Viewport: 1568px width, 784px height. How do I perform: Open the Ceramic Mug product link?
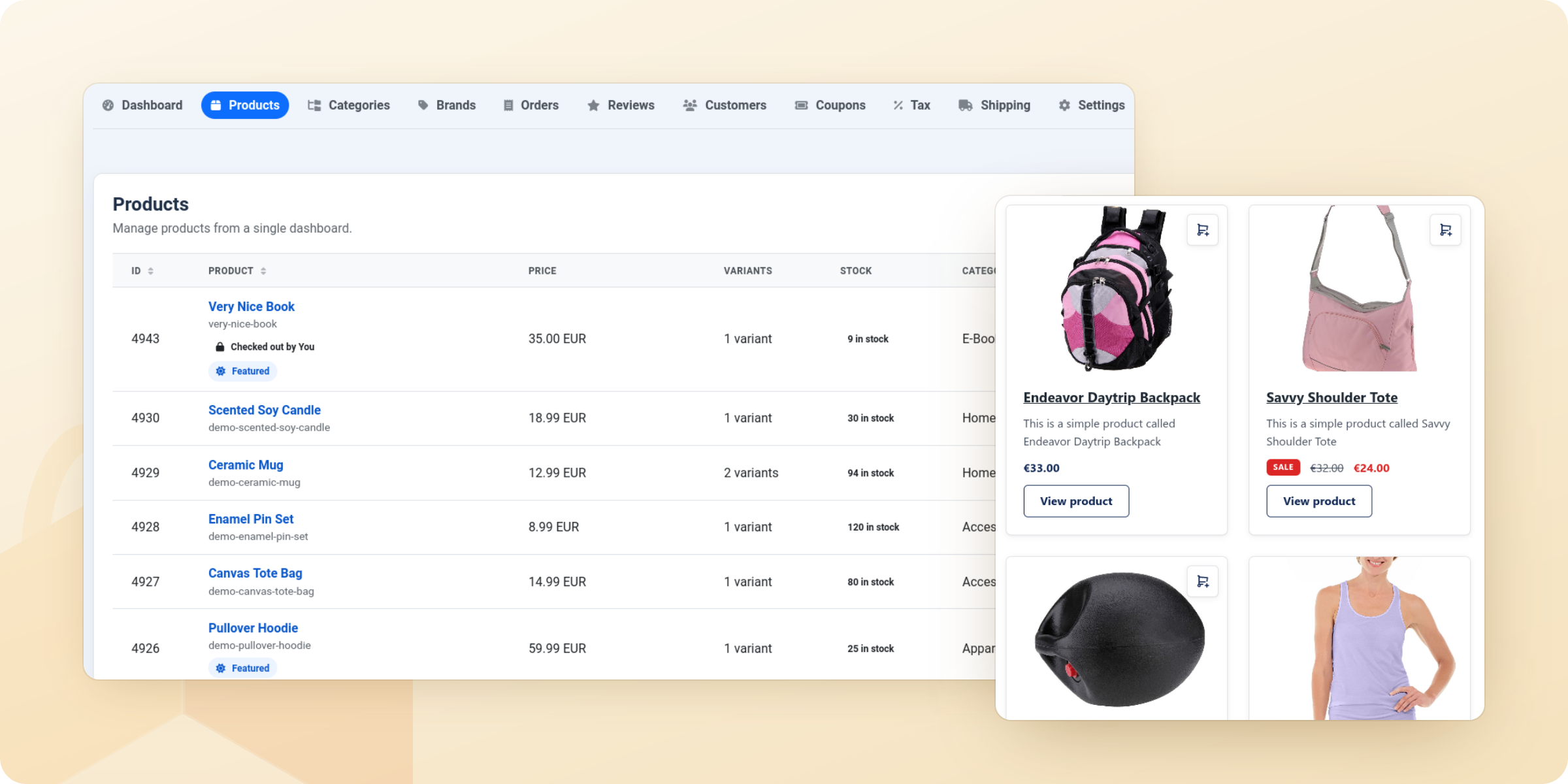[246, 465]
